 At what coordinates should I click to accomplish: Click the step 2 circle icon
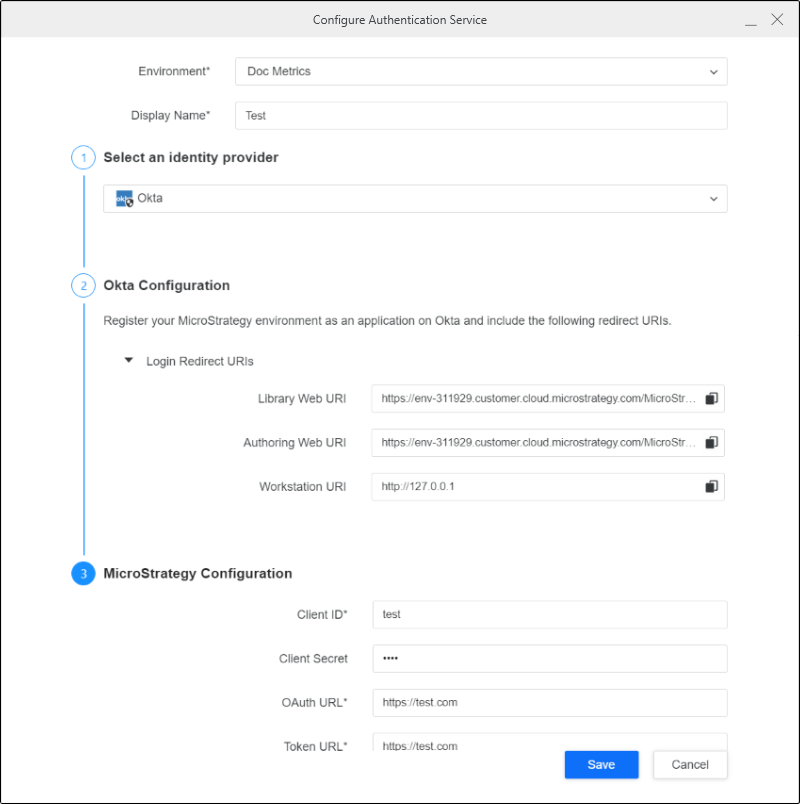(x=83, y=286)
